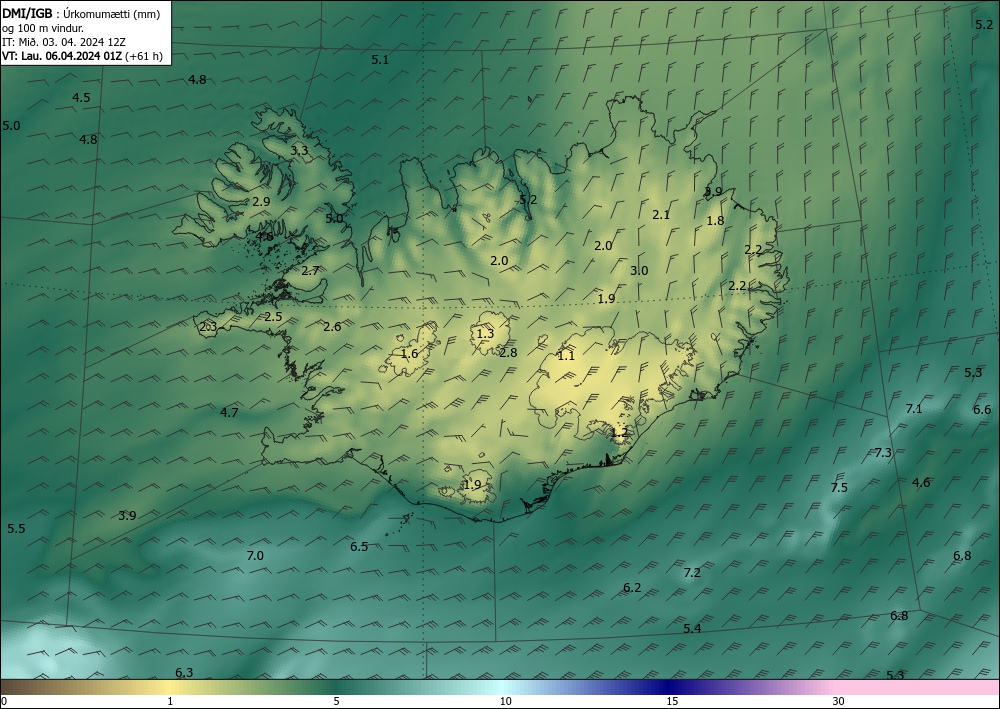Click the 2.6 value on the map
The width and height of the screenshot is (1000, 709).
point(332,327)
